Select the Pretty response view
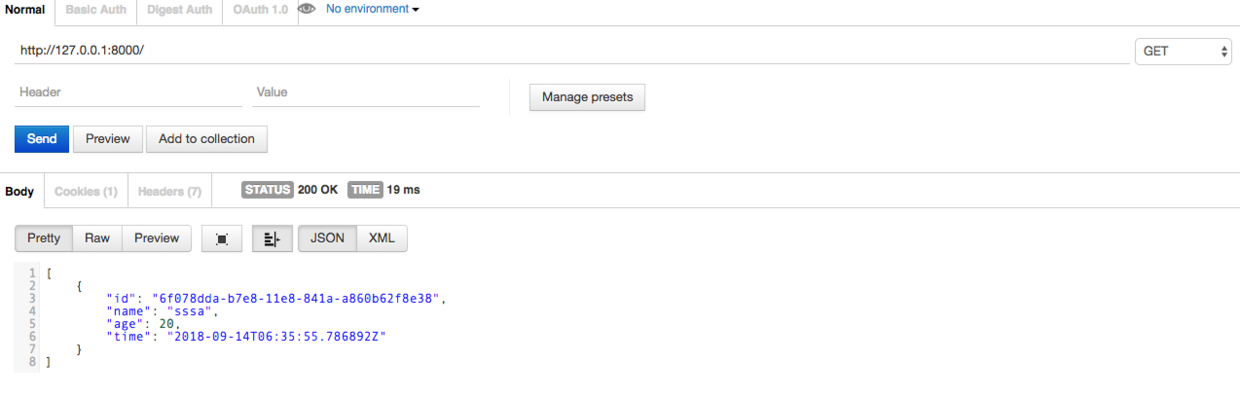Screen dimensions: 1240x400 point(44,238)
